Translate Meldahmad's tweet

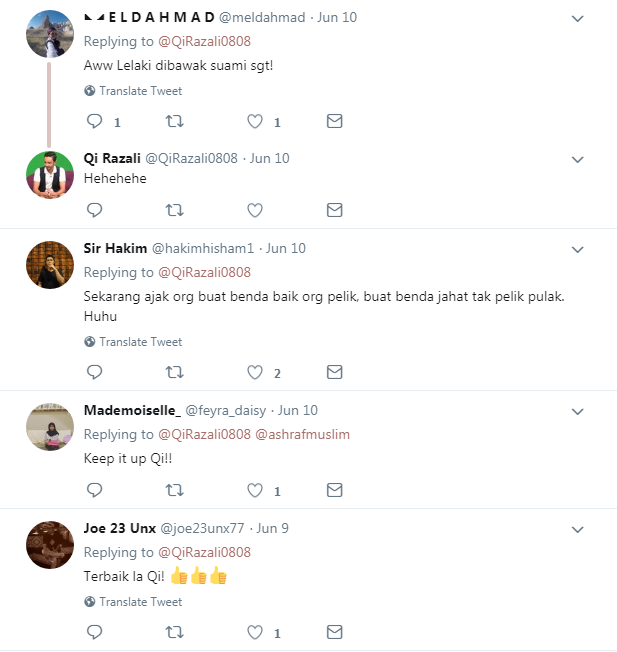coord(140,90)
